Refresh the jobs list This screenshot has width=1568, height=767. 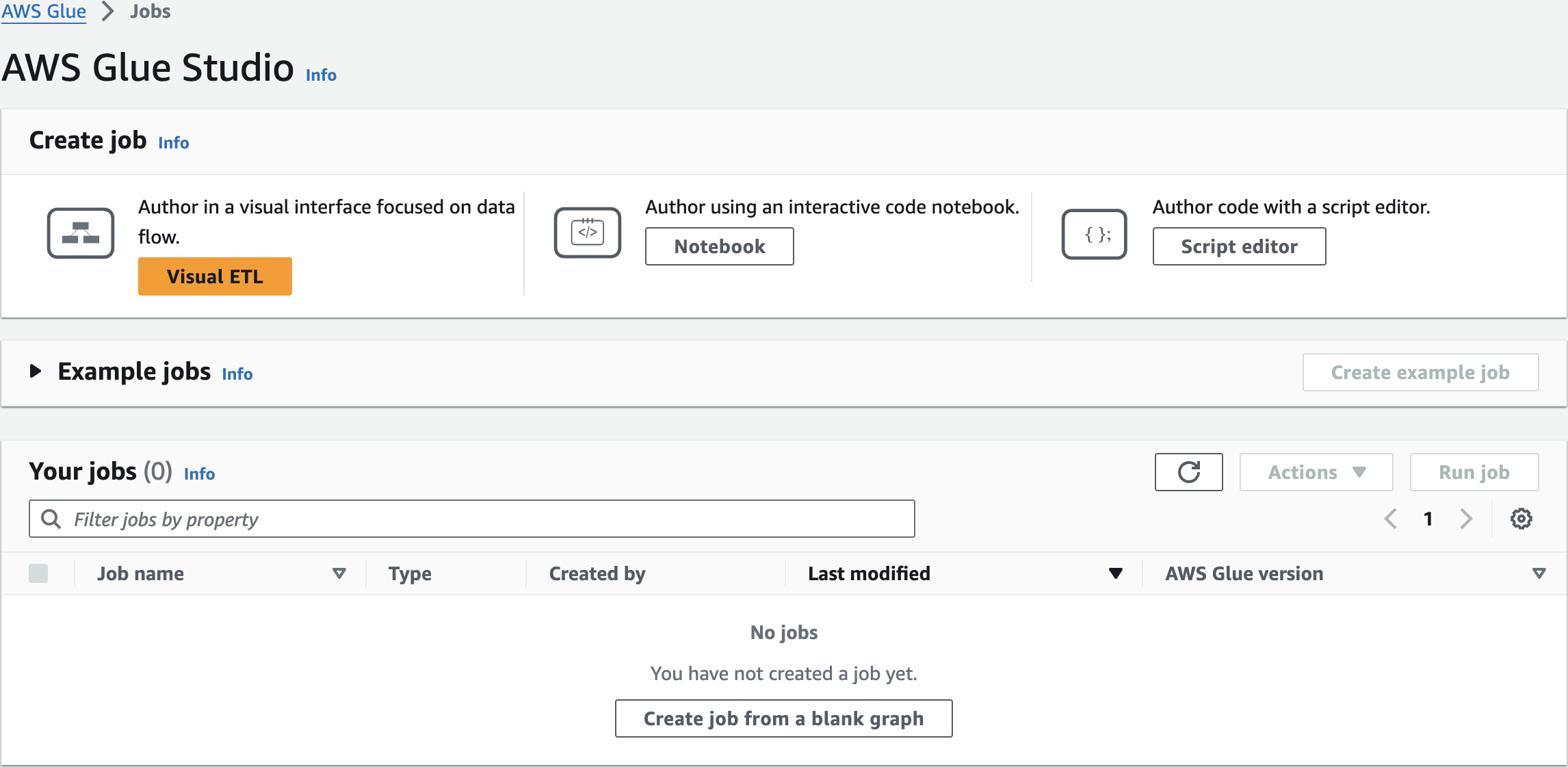tap(1188, 472)
